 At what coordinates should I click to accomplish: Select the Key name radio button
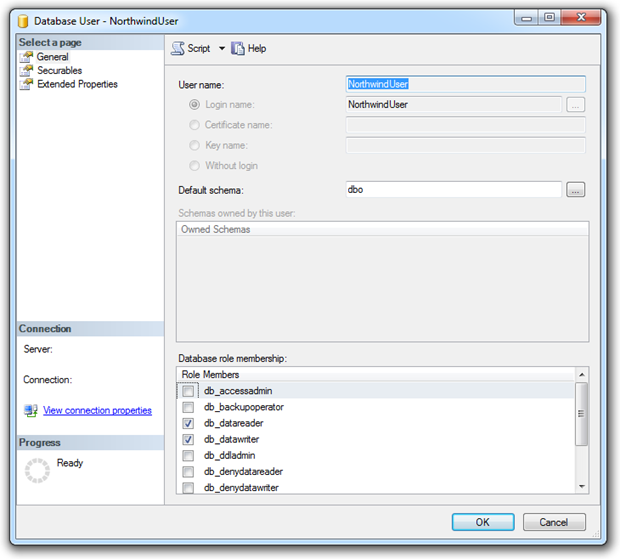click(194, 145)
